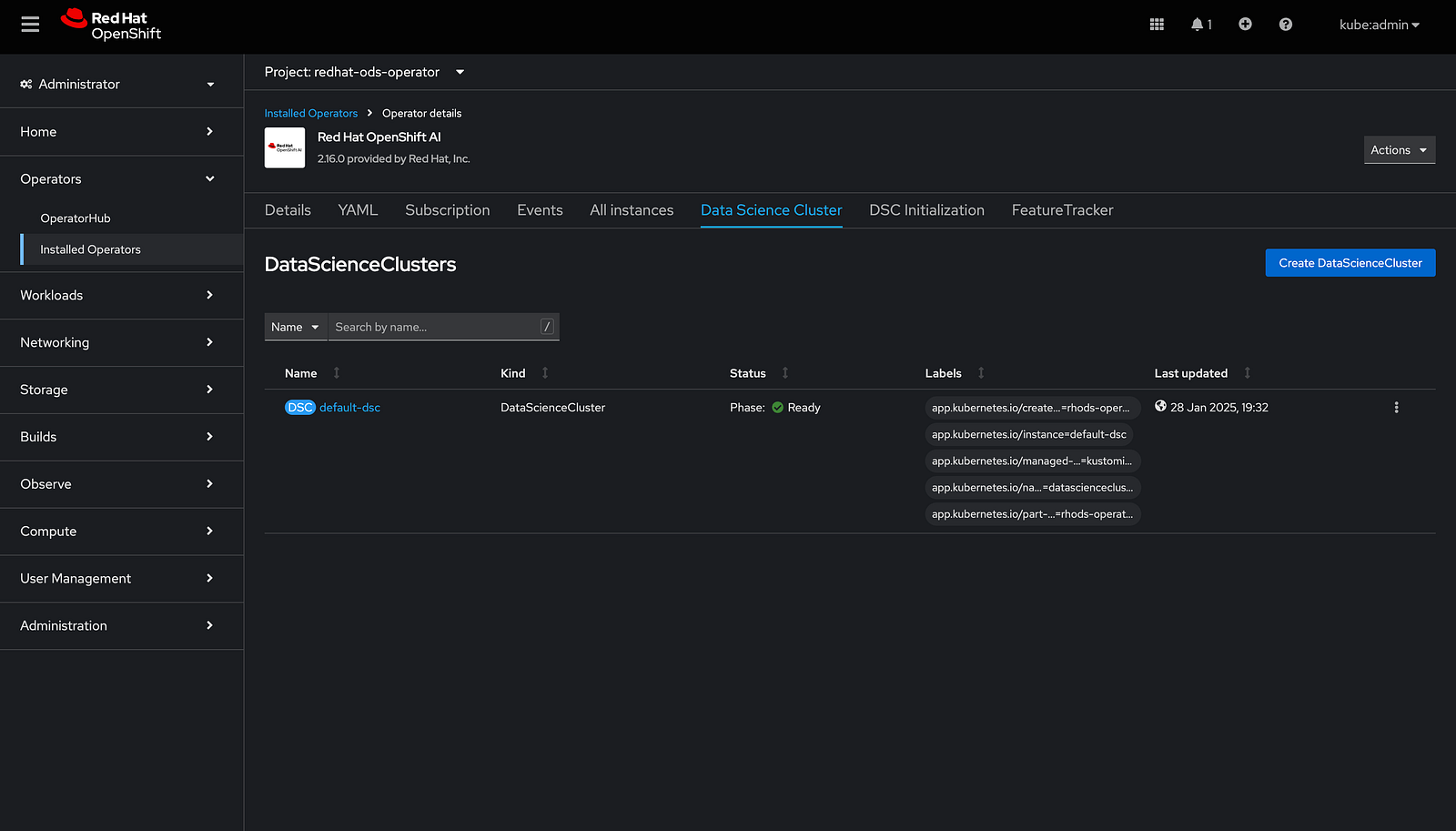The width and height of the screenshot is (1456, 831).
Task: Open the Installed Operators breadcrumb link
Action: [x=311, y=114]
